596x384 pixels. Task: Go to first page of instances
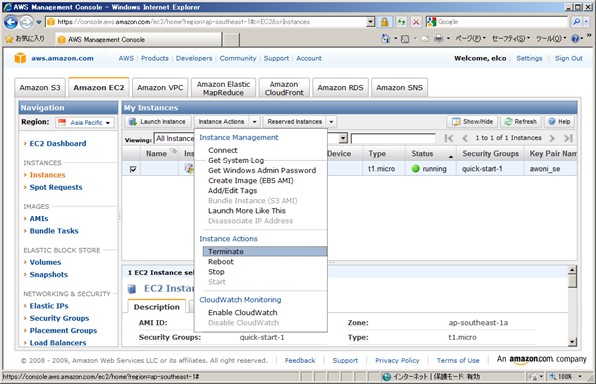pyautogui.click(x=449, y=138)
